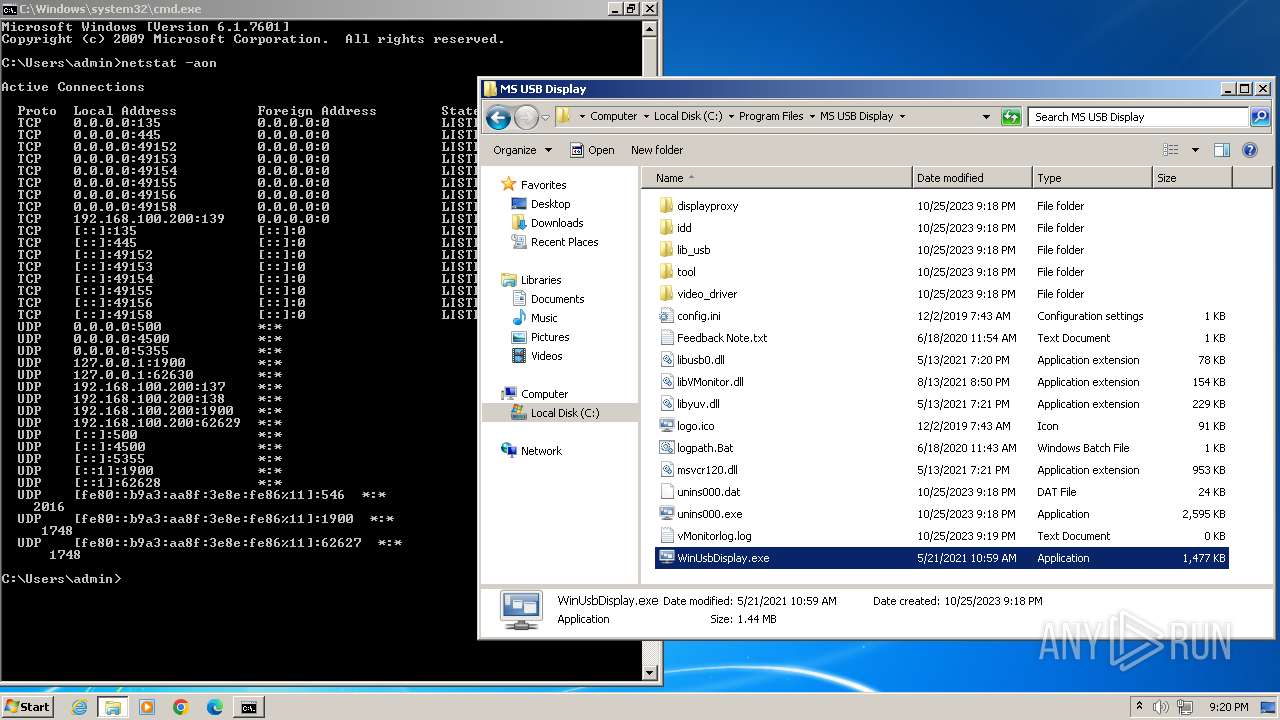
Task: Open the Help question mark icon
Action: (1249, 150)
